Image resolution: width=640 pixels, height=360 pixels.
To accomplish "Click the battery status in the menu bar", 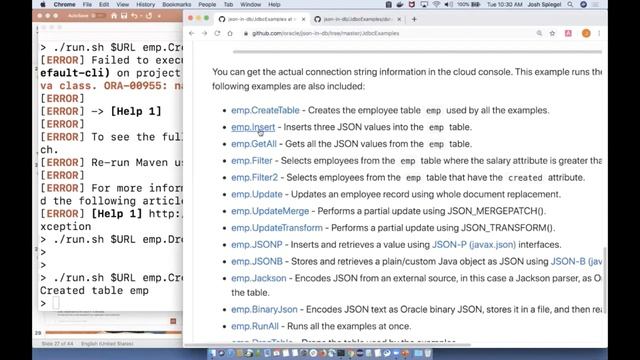I will [469, 4].
